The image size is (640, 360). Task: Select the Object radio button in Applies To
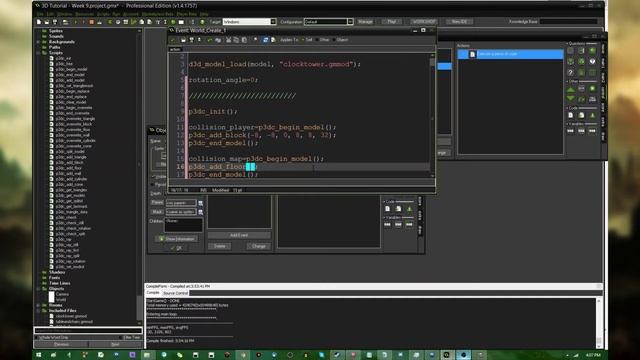[x=334, y=40]
